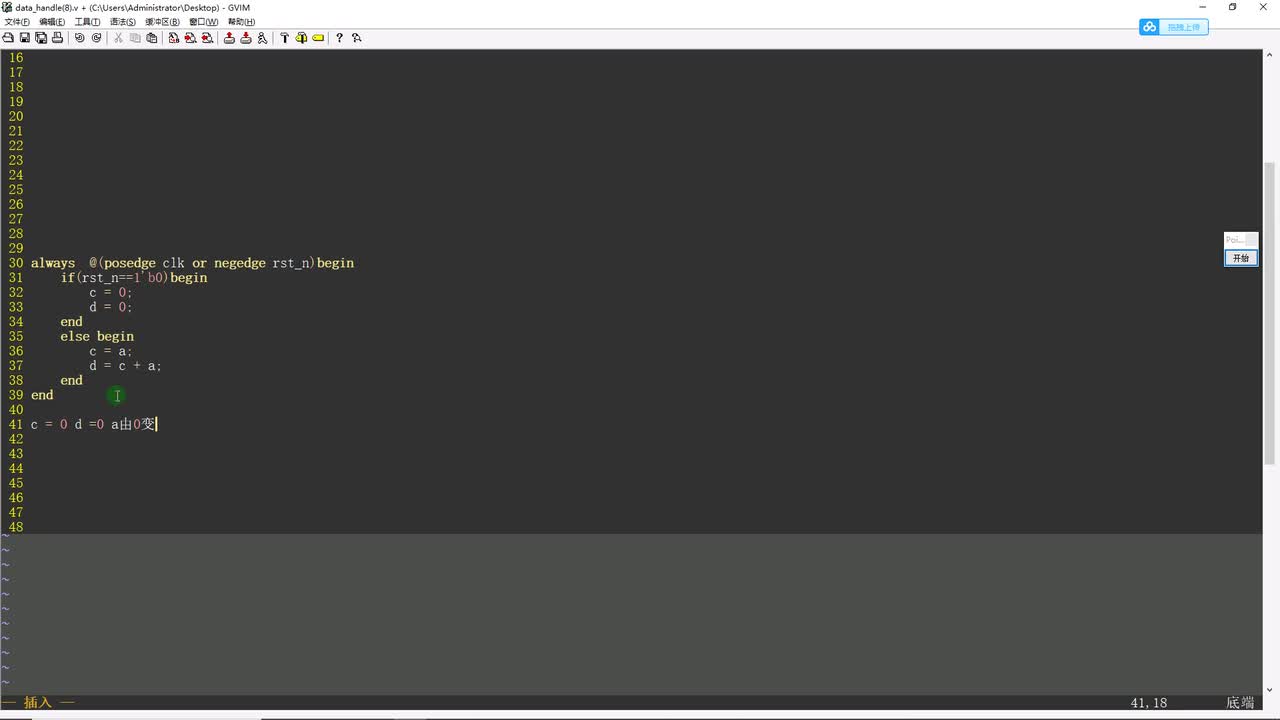Open the 缓冲区(B) menu
This screenshot has height=720, width=1280.
162,22
